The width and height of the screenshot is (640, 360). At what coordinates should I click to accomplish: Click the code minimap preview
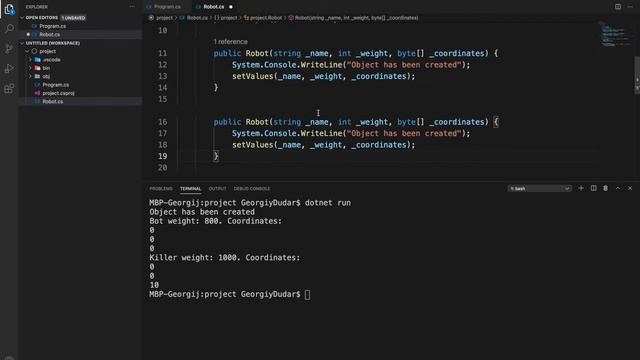coord(616,36)
